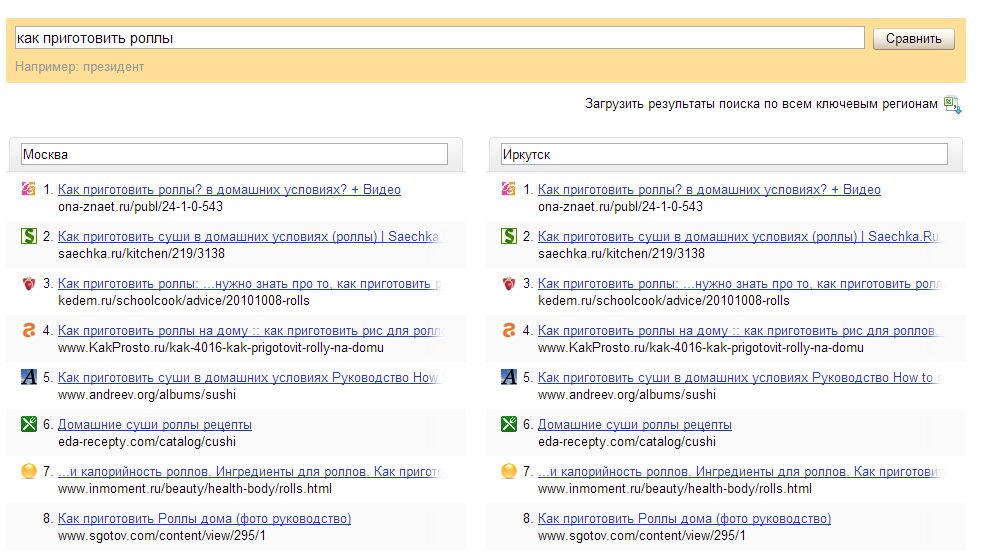This screenshot has width=982, height=556.
Task: Open Москва result 1 'Как приготовить роллы? в домашних условиях?'
Action: [229, 189]
